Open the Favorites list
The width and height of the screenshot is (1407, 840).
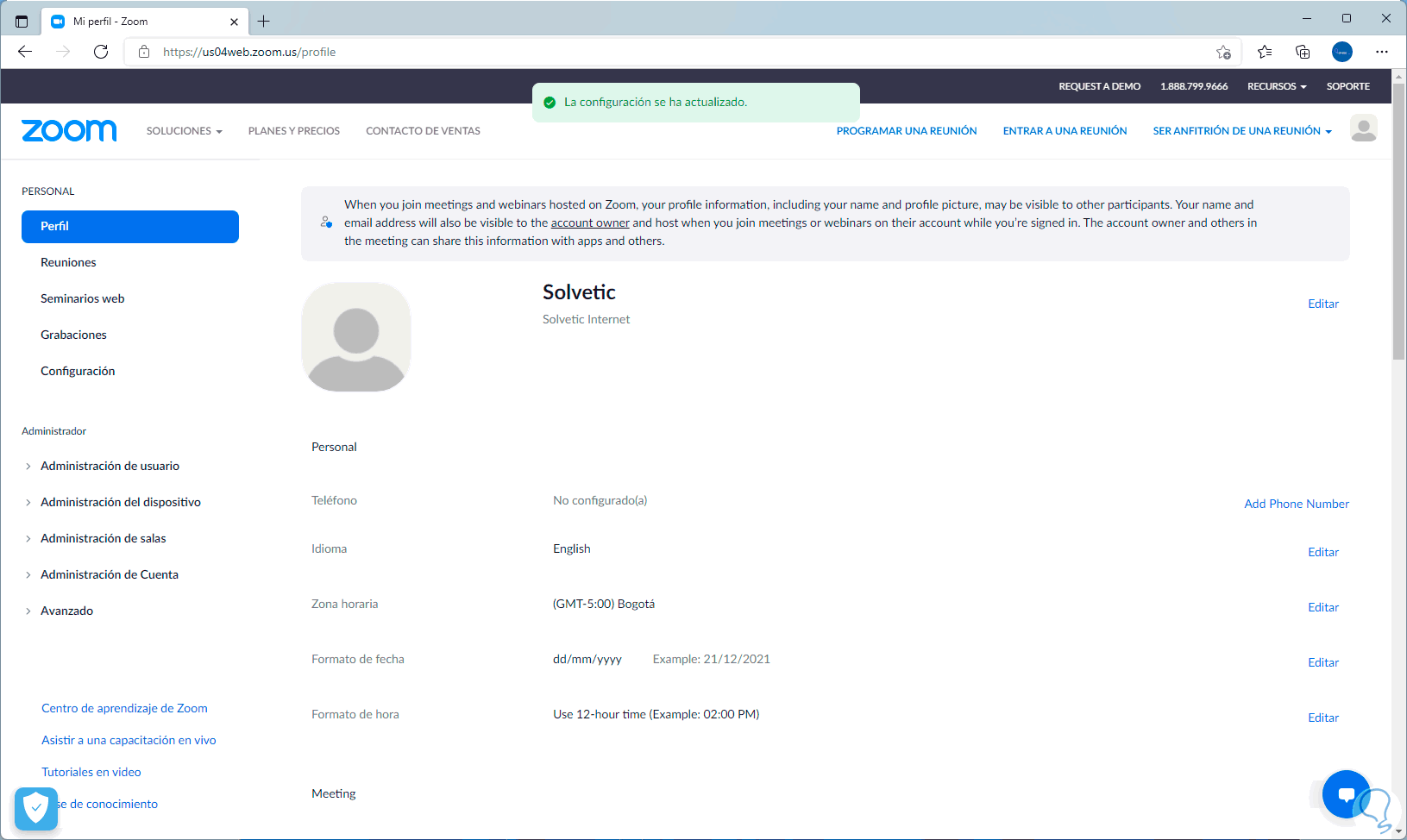pos(1265,52)
